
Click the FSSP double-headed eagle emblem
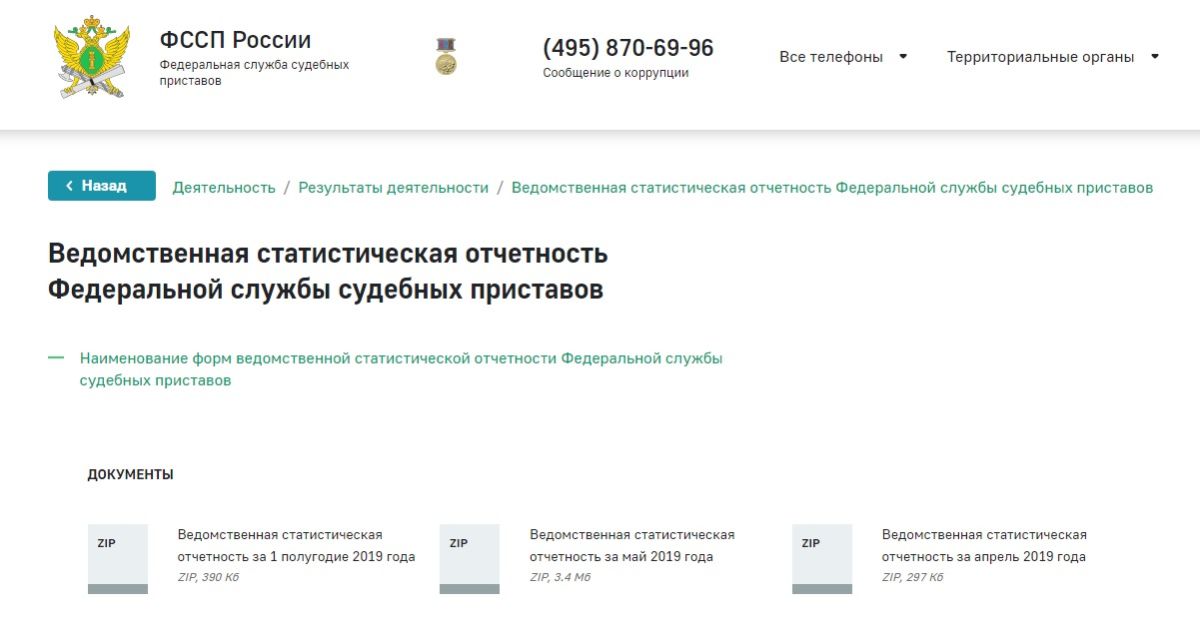coord(91,57)
